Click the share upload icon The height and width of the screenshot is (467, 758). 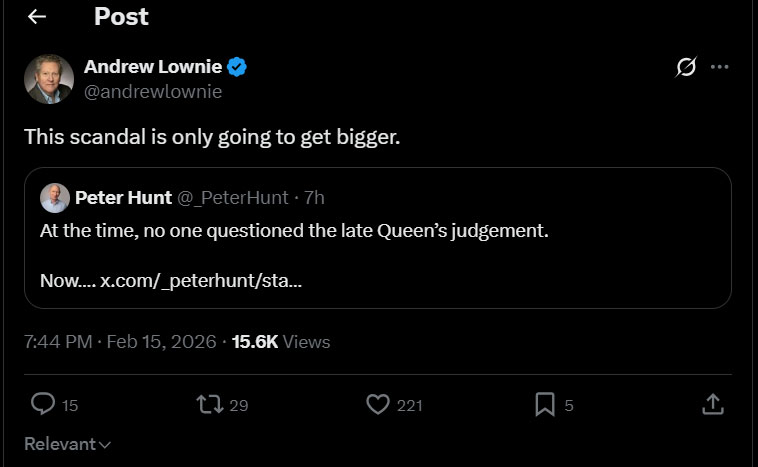pyautogui.click(x=712, y=404)
